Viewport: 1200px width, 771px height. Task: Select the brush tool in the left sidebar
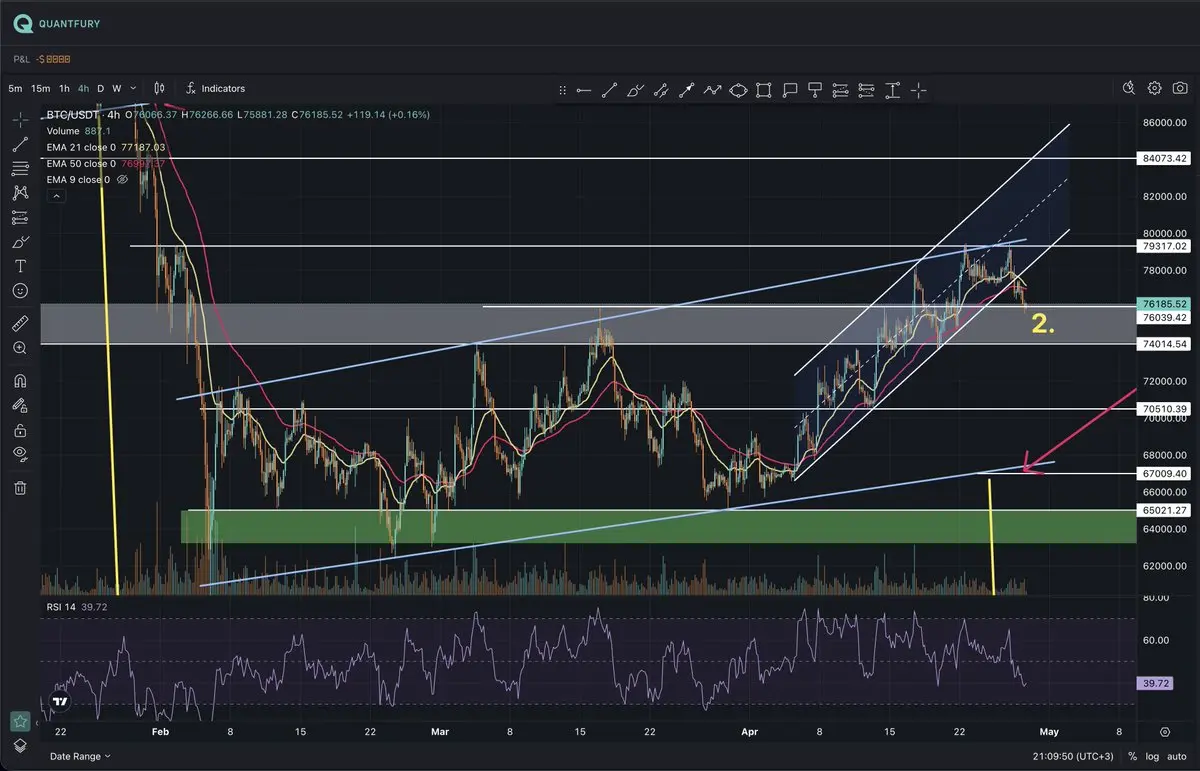[20, 242]
